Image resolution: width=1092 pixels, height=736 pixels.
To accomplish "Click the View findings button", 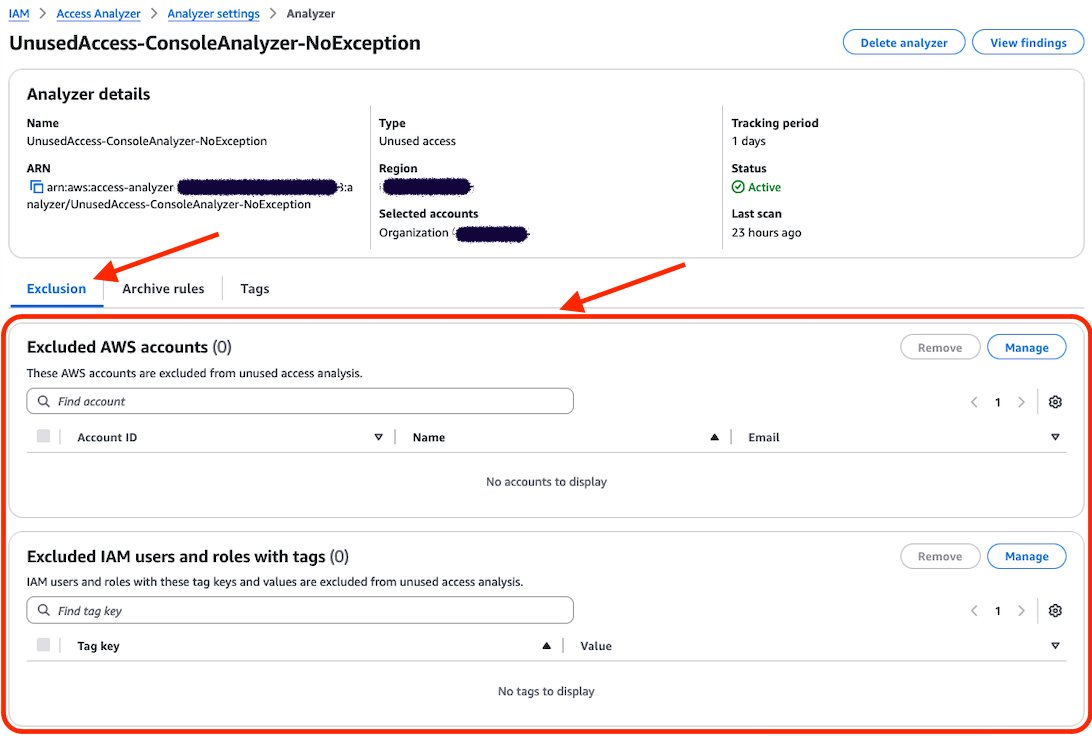I will click(1028, 42).
